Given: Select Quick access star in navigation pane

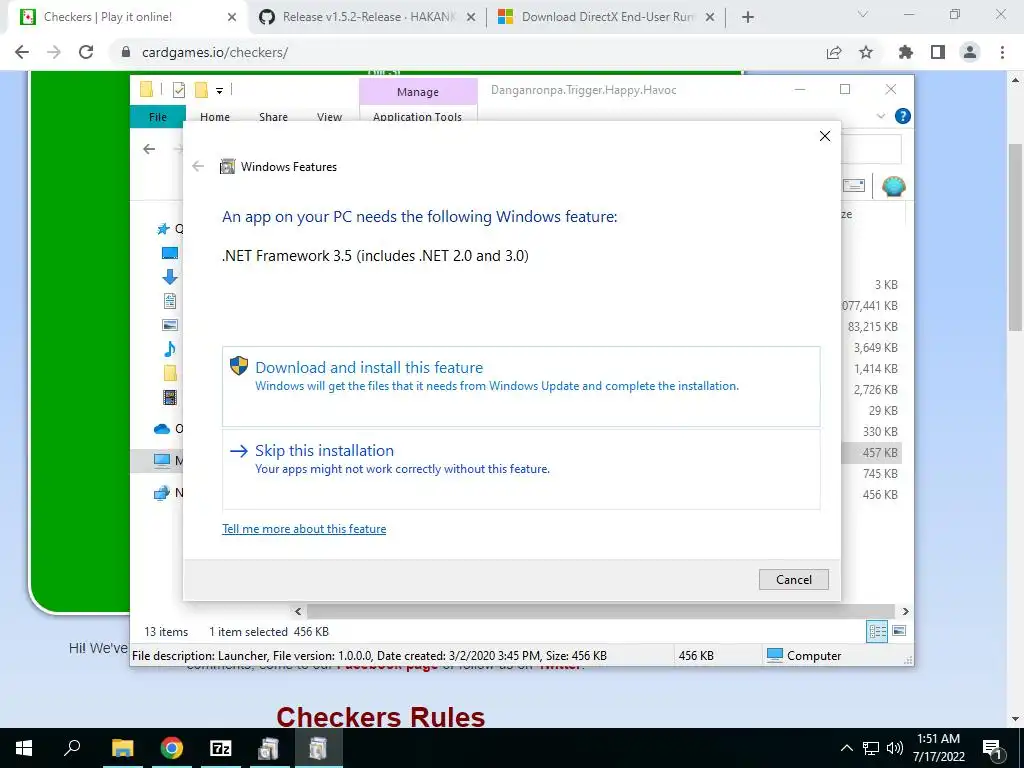Looking at the screenshot, I should [163, 229].
